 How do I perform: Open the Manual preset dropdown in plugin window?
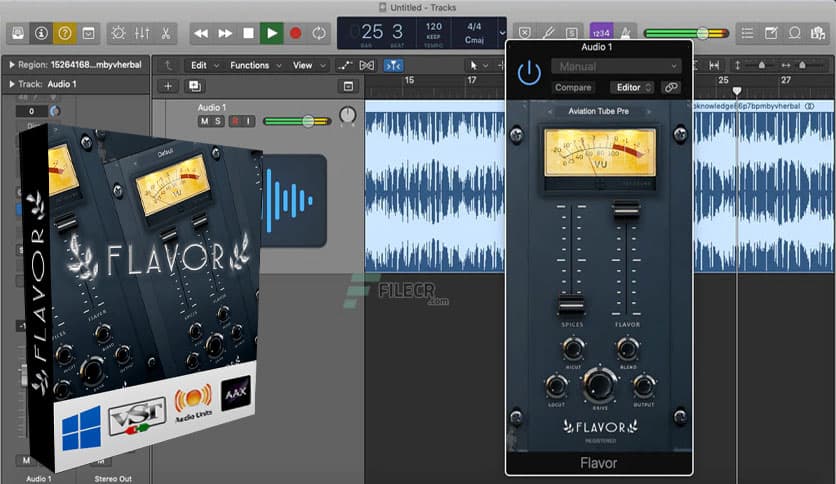[616, 67]
